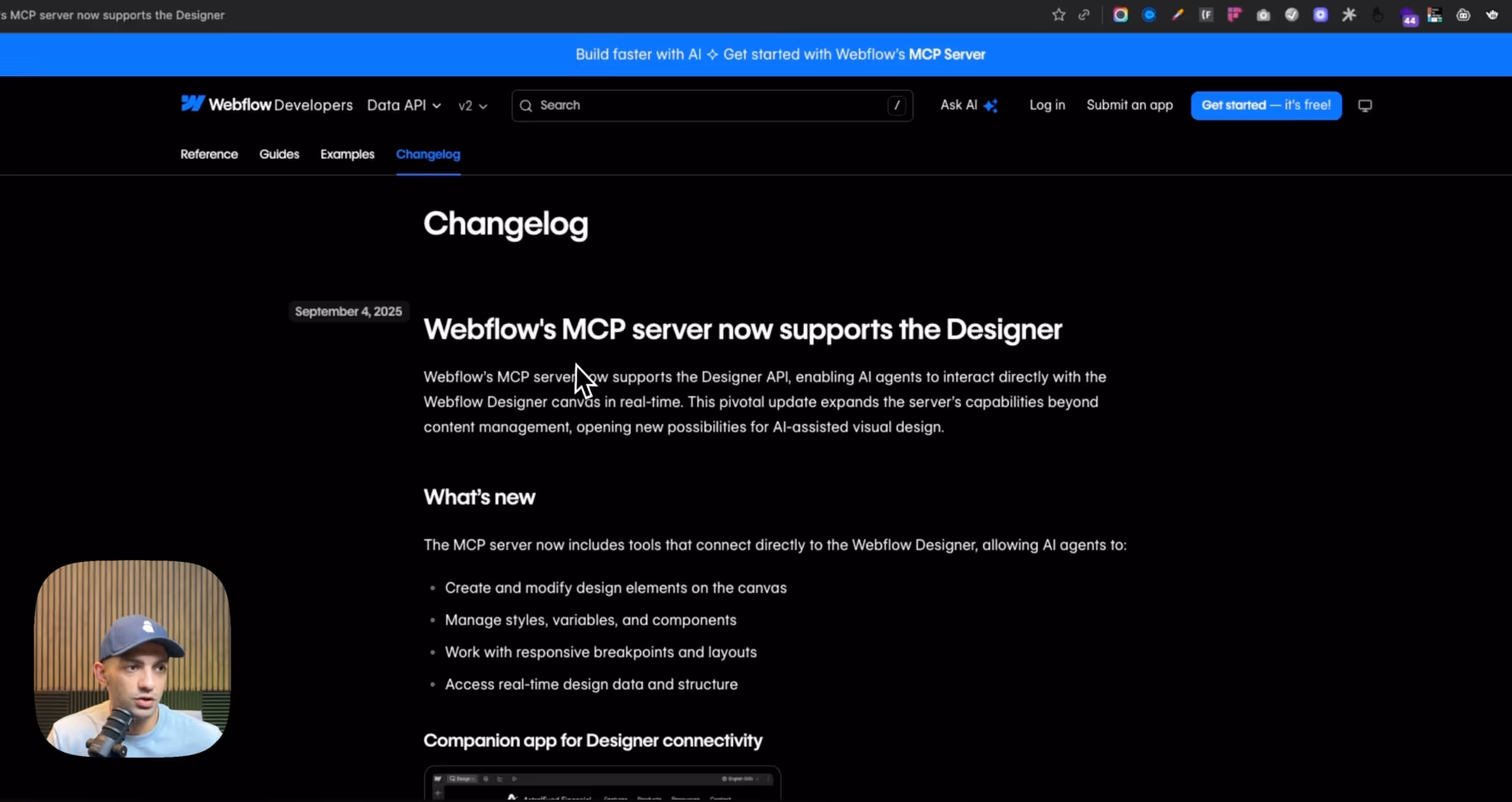
Task: Open the MCP Server banner link
Action: [x=946, y=55]
